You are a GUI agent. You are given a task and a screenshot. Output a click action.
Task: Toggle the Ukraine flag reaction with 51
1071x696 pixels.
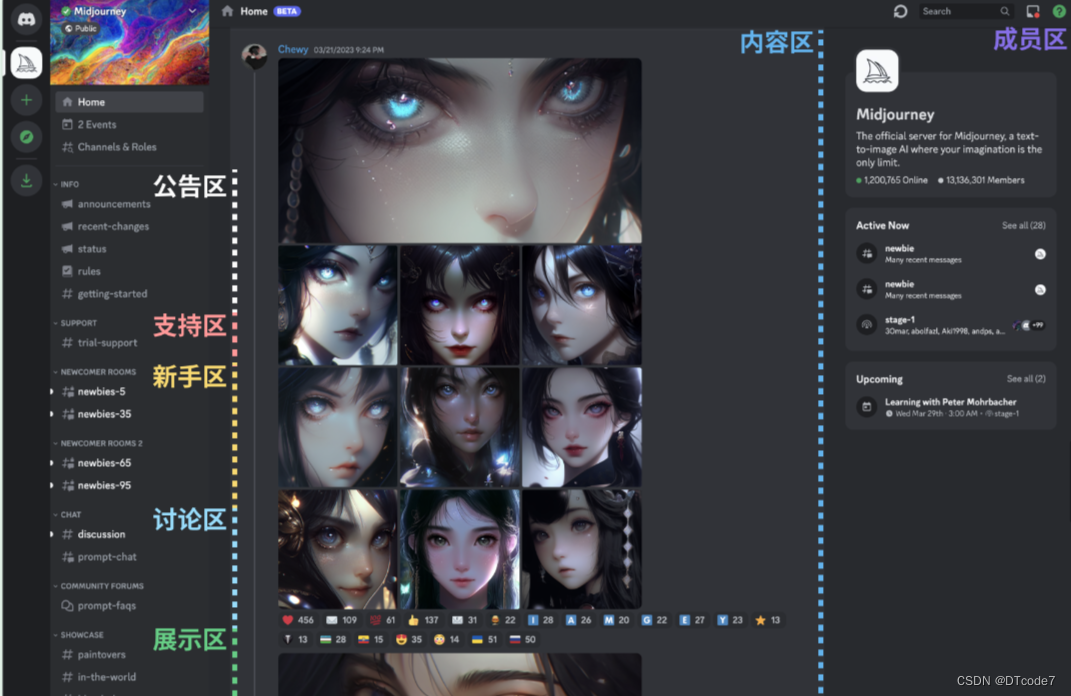[x=485, y=639]
